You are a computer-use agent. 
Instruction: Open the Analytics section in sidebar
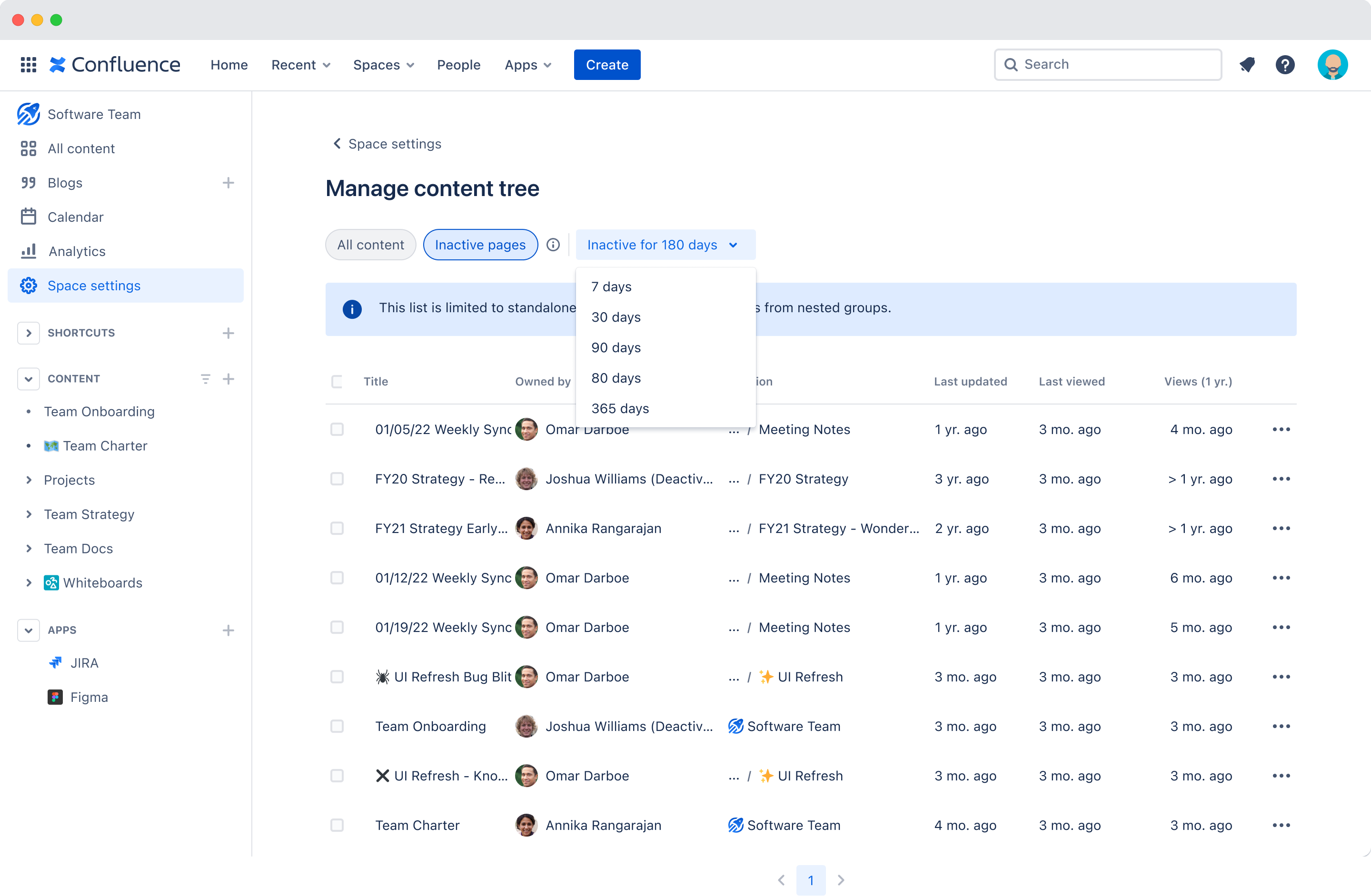[77, 251]
